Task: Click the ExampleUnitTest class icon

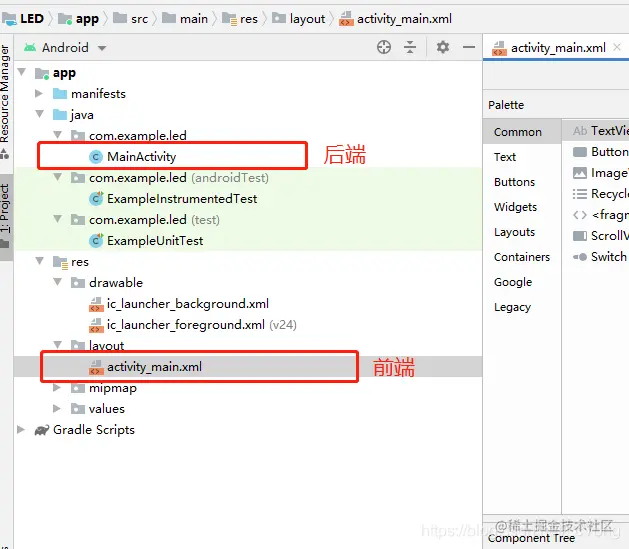Action: click(x=96, y=241)
